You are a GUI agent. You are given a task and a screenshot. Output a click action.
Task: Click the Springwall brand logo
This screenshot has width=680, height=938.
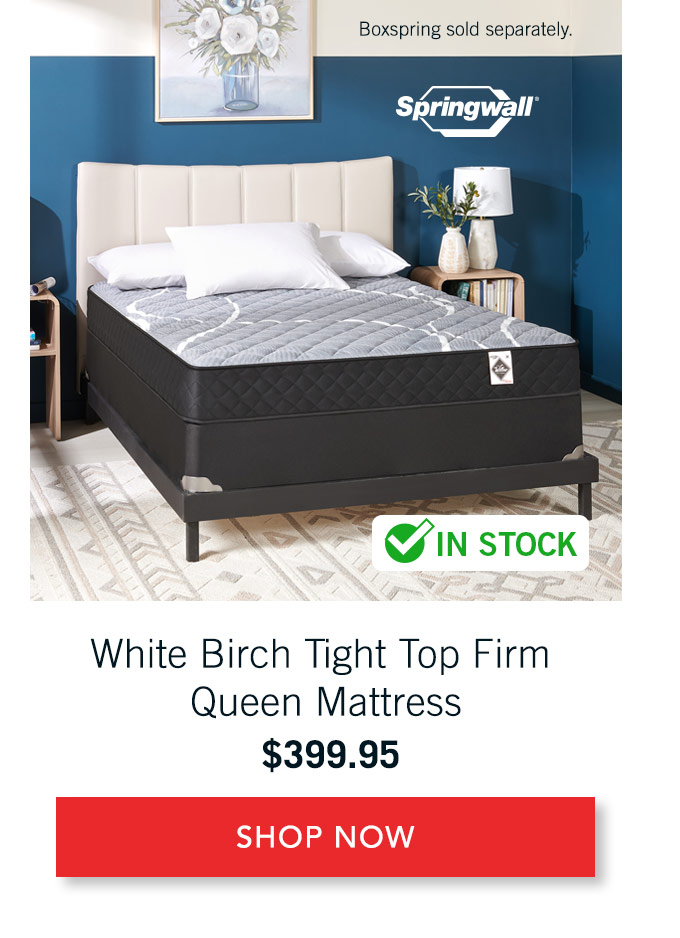[466, 111]
